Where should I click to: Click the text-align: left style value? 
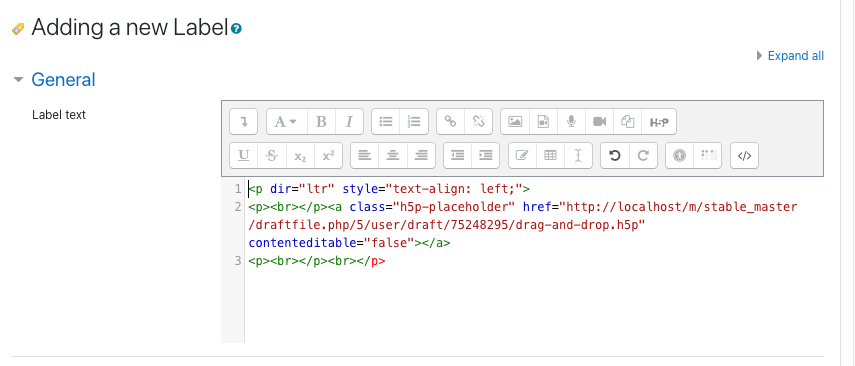tap(454, 189)
